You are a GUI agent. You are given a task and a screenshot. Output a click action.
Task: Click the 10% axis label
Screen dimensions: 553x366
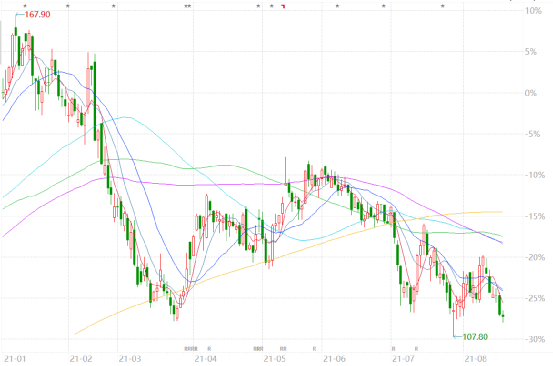533,11
